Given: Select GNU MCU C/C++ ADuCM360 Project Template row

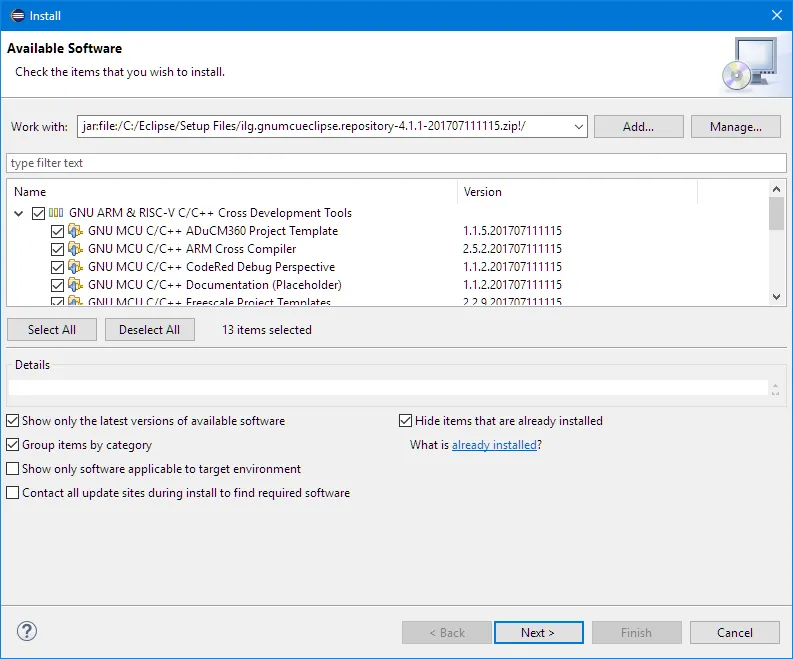Looking at the screenshot, I should (213, 231).
